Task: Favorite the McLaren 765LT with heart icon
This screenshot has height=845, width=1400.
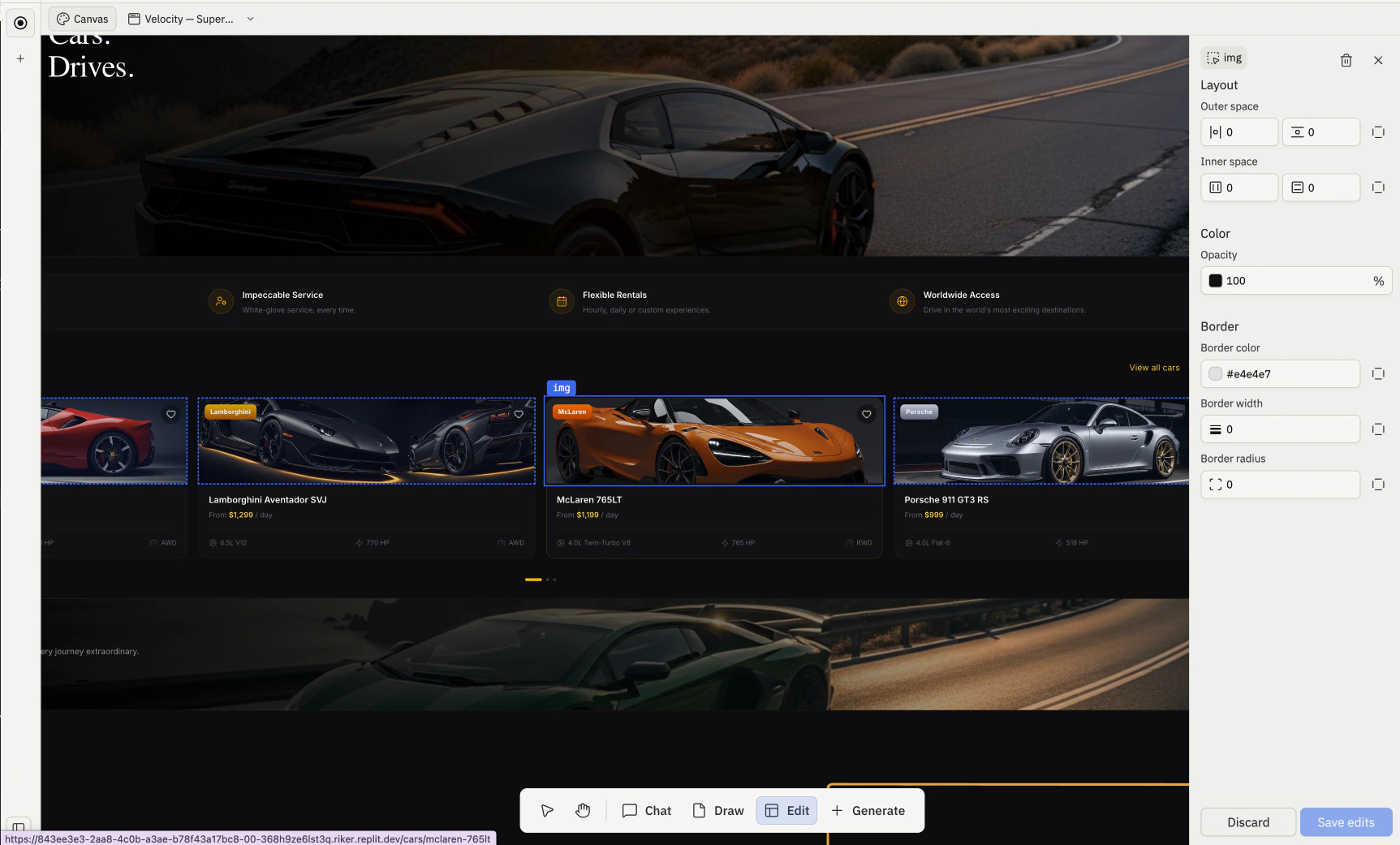Action: [x=867, y=414]
